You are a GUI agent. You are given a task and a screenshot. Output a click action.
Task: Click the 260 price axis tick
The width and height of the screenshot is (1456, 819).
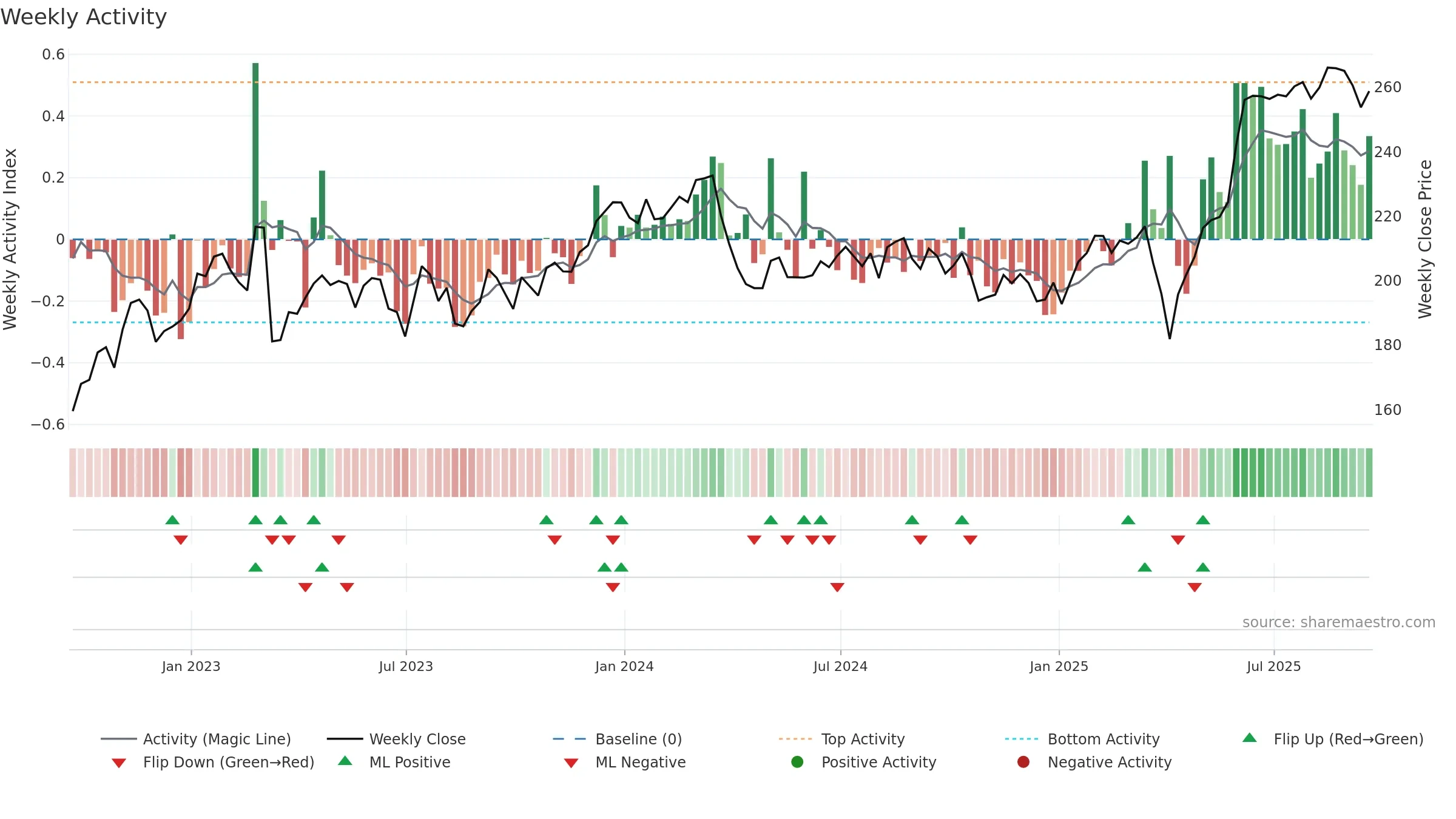click(x=1388, y=87)
